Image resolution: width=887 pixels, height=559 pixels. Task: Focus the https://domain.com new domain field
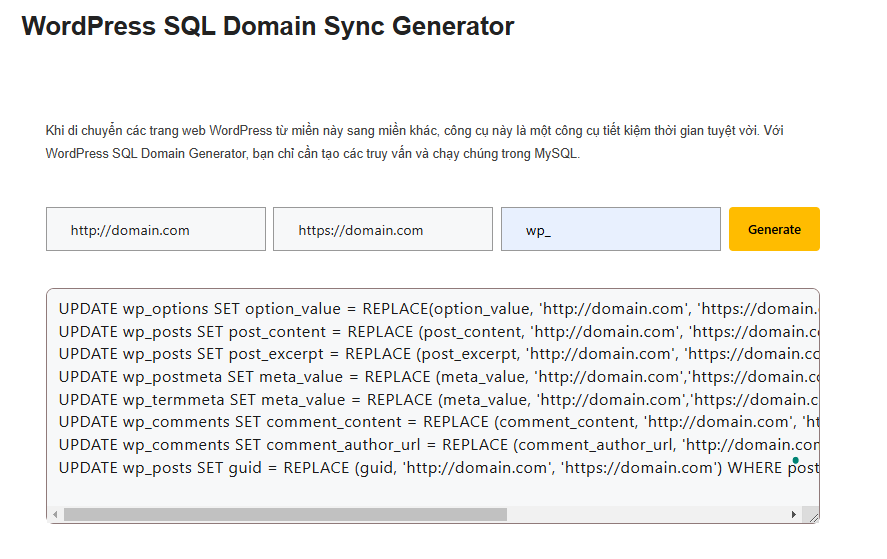383,229
